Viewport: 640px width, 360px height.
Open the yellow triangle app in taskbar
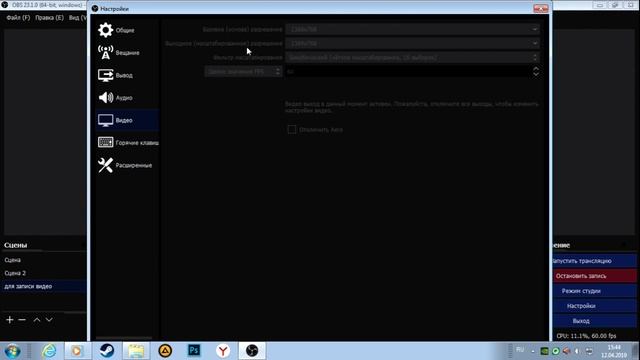[165, 351]
